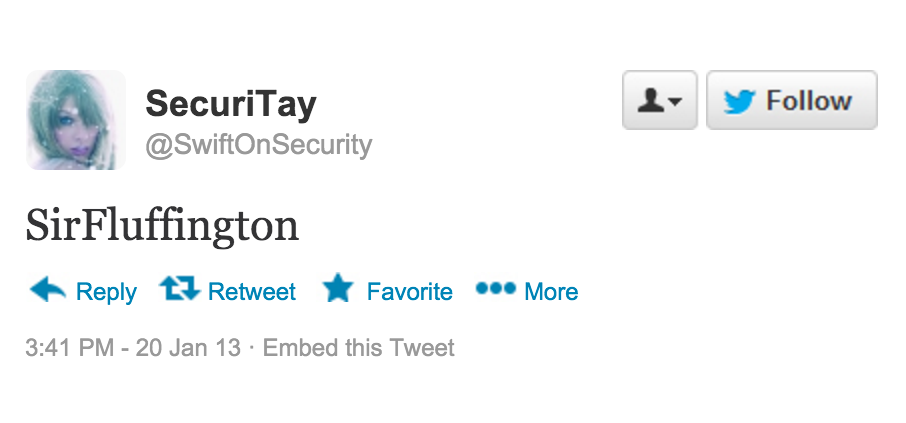Viewport: 906px width, 423px height.
Task: Click the SirFluffington tweet text
Action: [162, 225]
